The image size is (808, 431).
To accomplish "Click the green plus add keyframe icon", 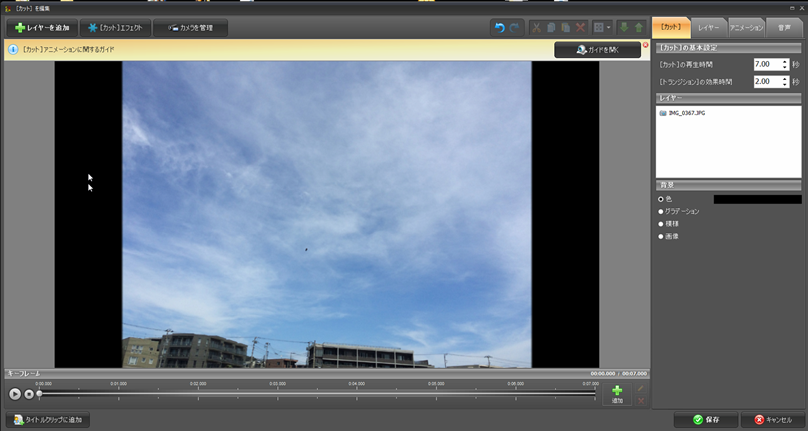I will coord(617,390).
